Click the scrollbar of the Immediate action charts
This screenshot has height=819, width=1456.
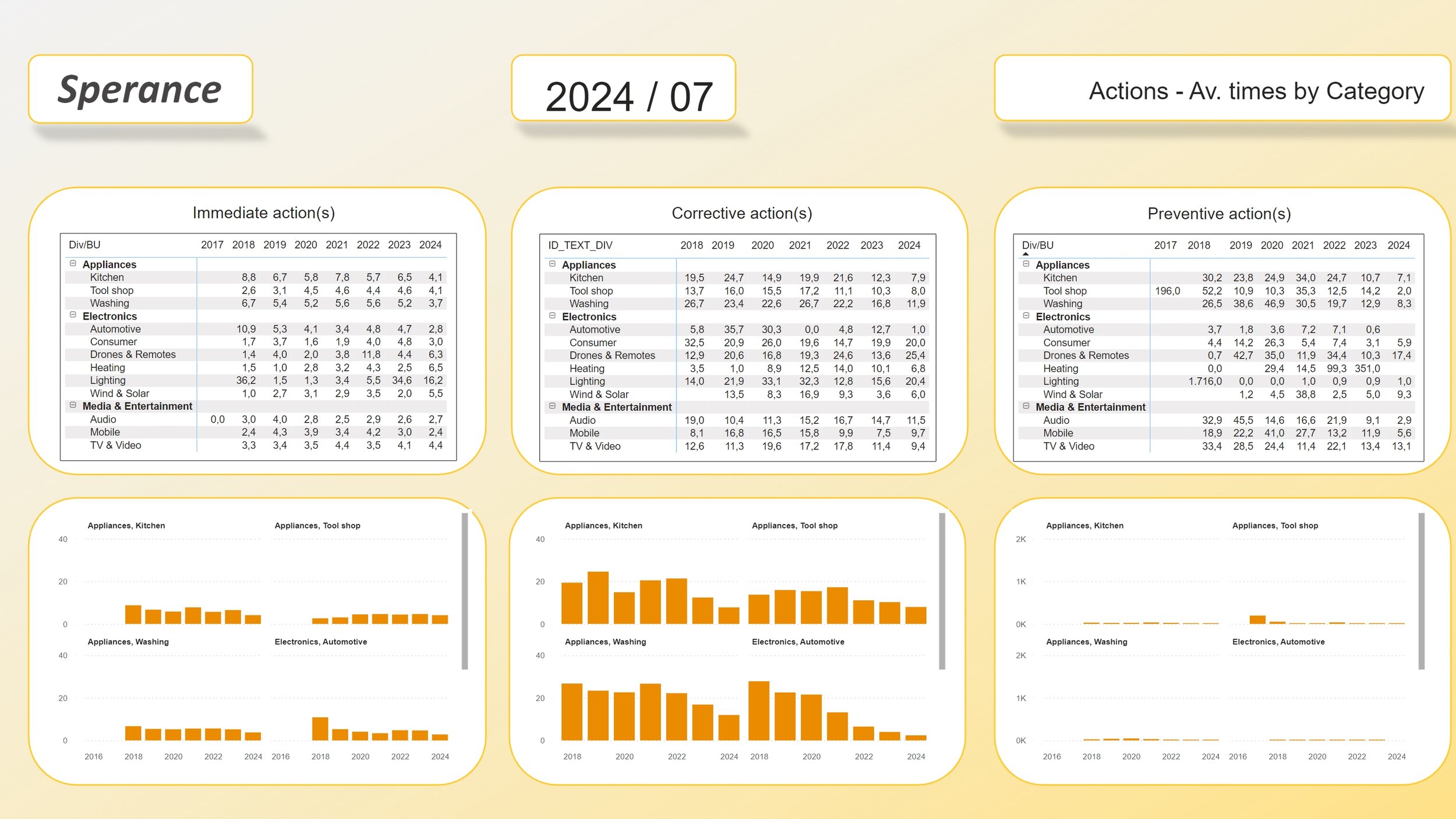[465, 591]
